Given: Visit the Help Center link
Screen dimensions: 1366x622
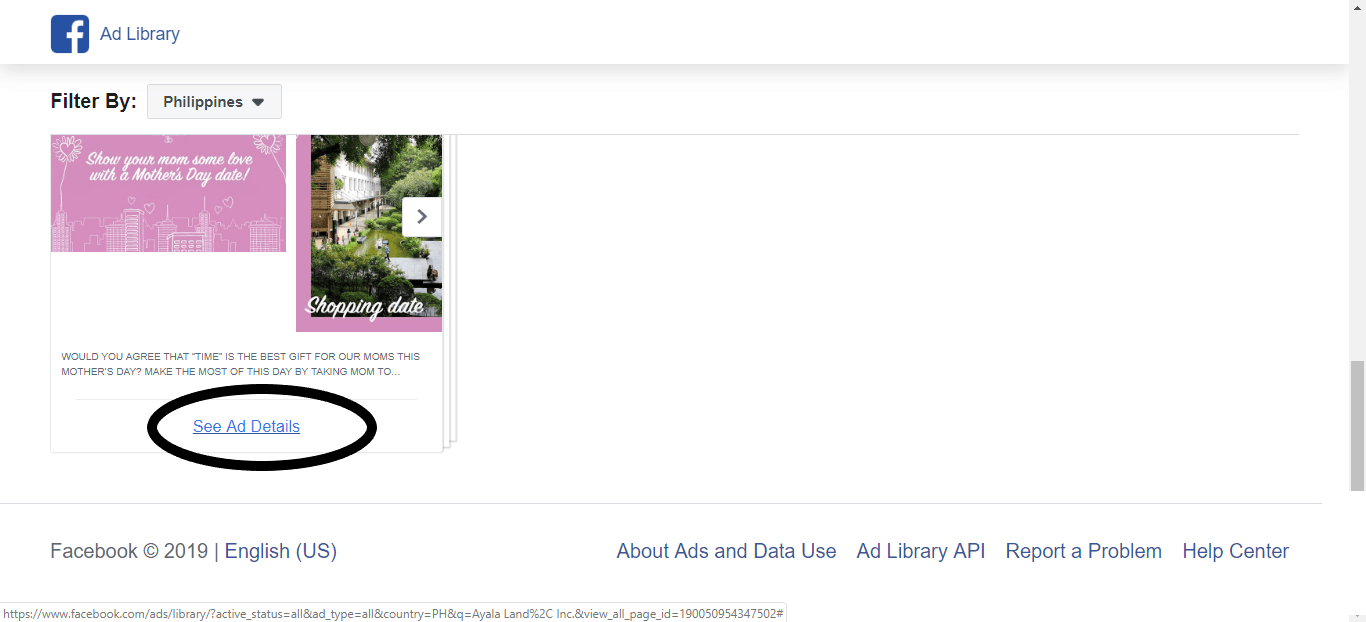Looking at the screenshot, I should pos(1236,551).
